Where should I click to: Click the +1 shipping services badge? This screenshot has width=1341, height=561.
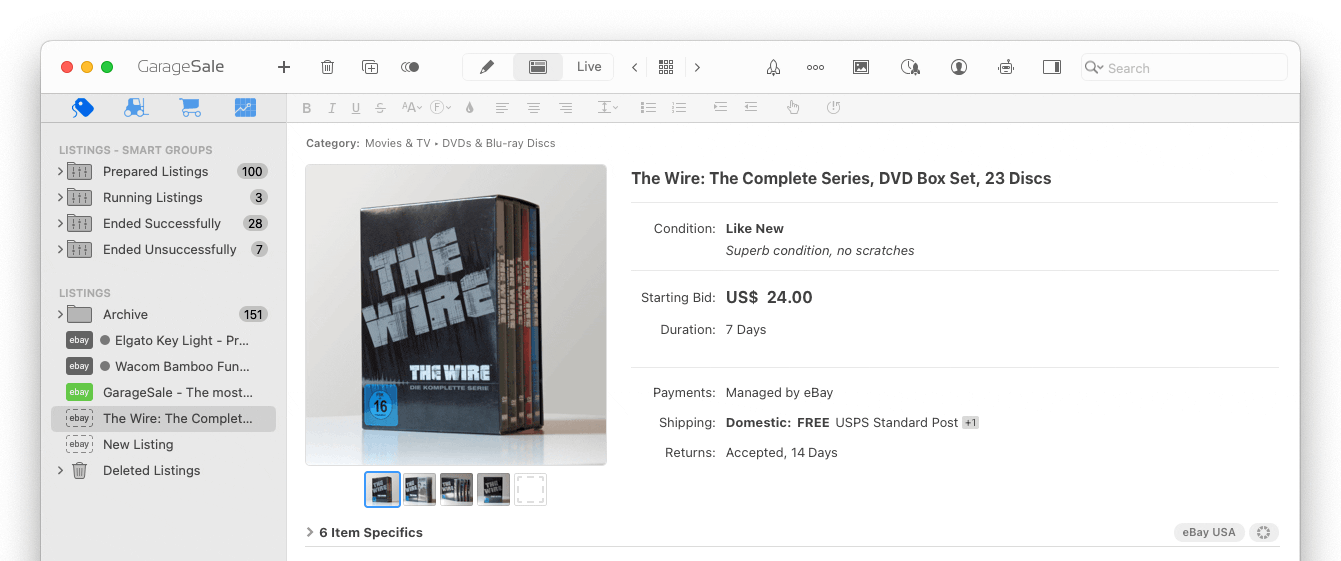pyautogui.click(x=970, y=423)
